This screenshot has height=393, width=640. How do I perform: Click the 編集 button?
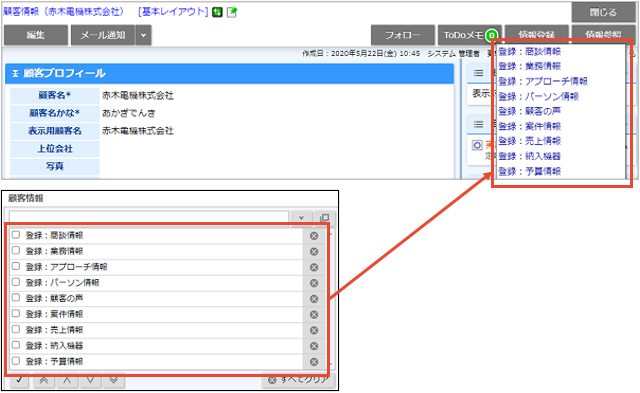36,35
